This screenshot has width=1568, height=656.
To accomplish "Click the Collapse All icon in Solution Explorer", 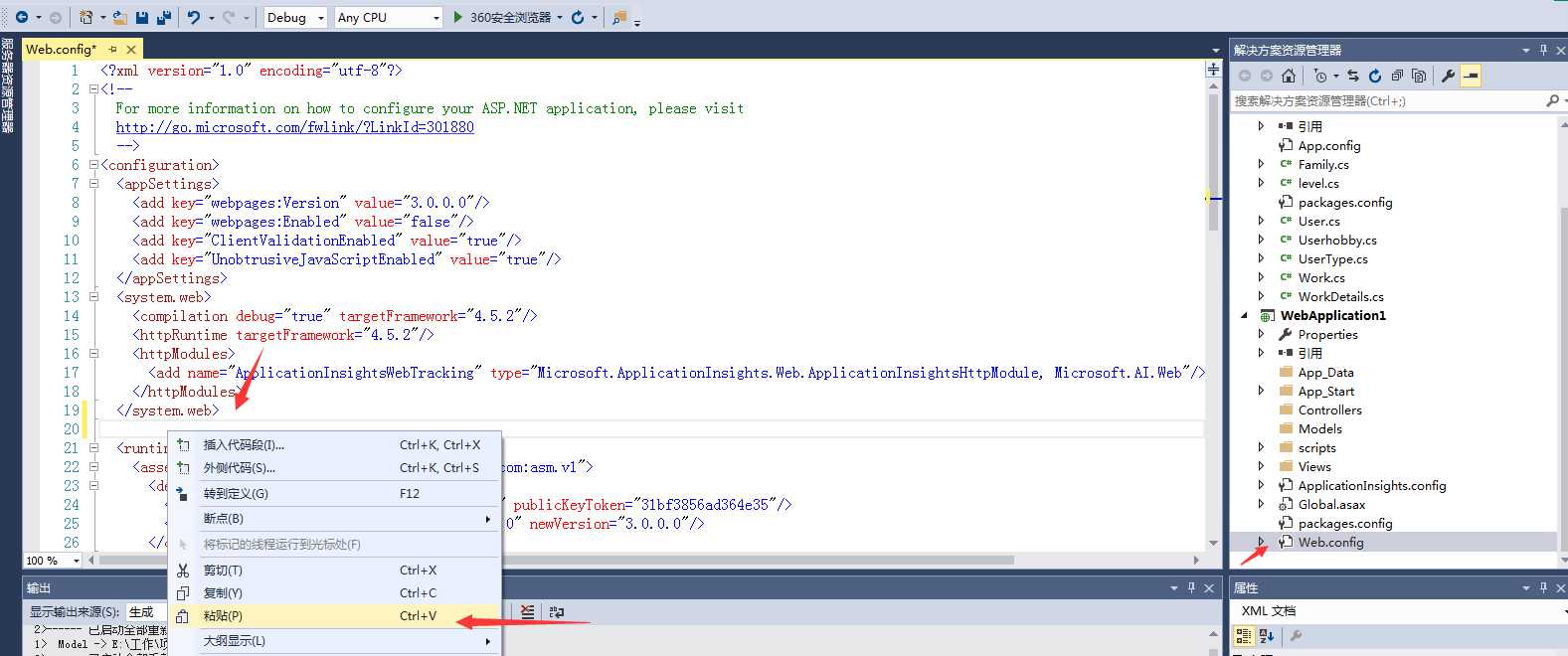I will [1397, 76].
